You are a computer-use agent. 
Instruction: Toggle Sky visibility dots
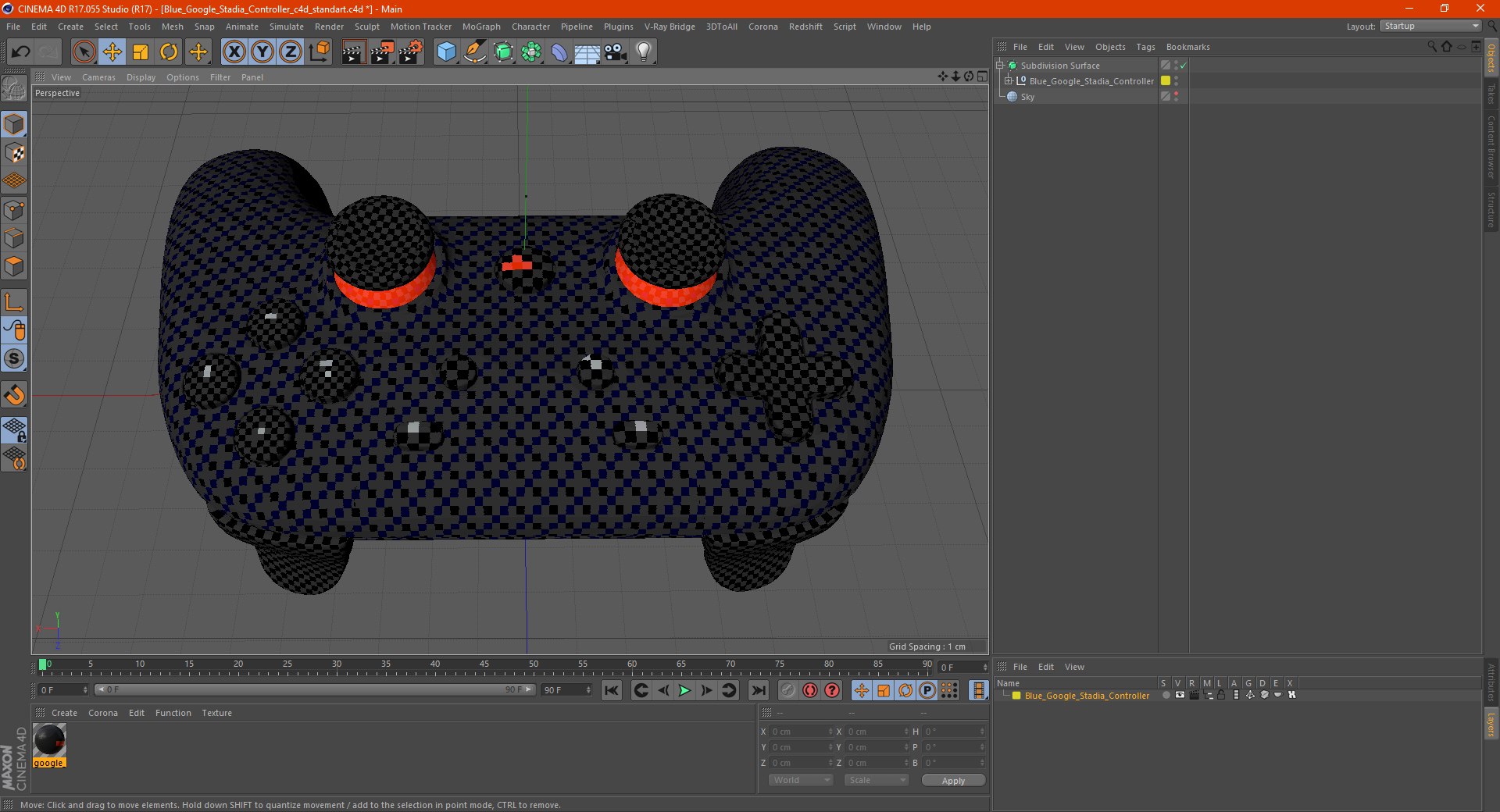[x=1176, y=97]
